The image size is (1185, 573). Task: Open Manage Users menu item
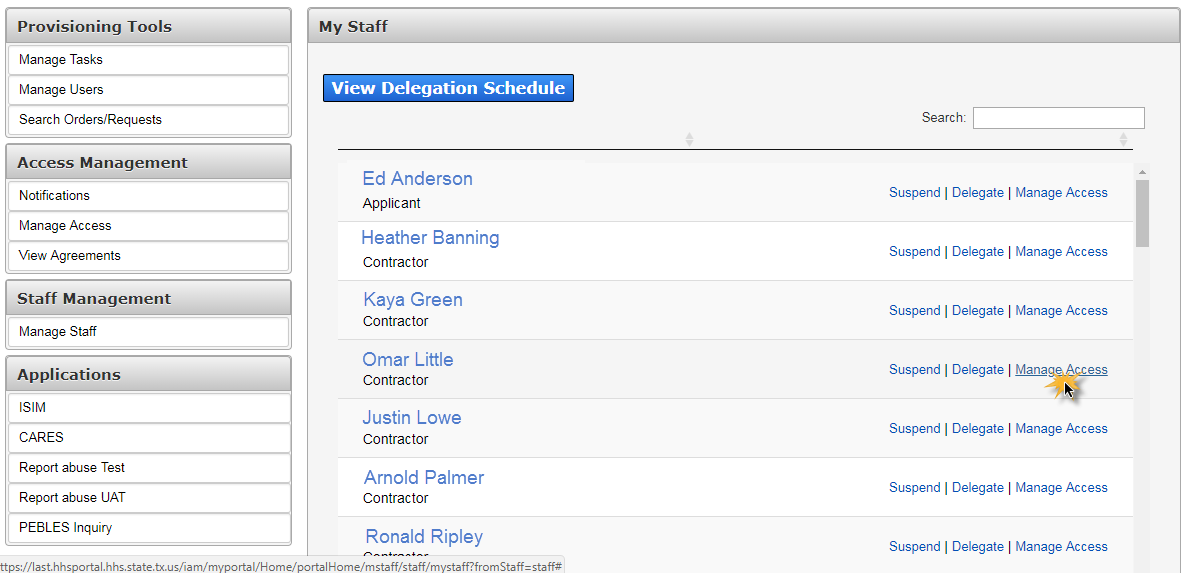148,90
